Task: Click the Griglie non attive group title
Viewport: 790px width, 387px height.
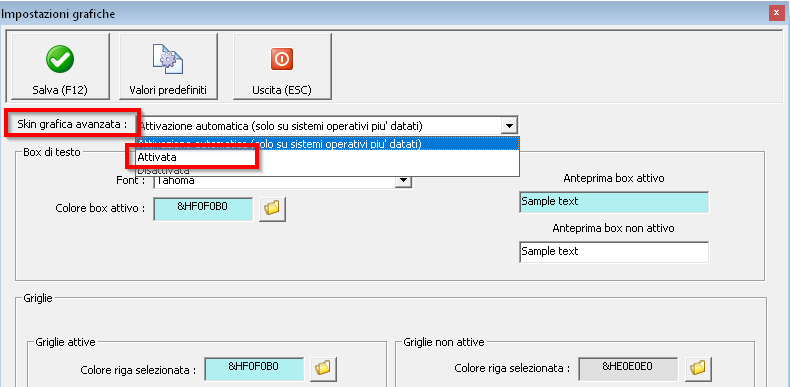Action: tap(444, 342)
